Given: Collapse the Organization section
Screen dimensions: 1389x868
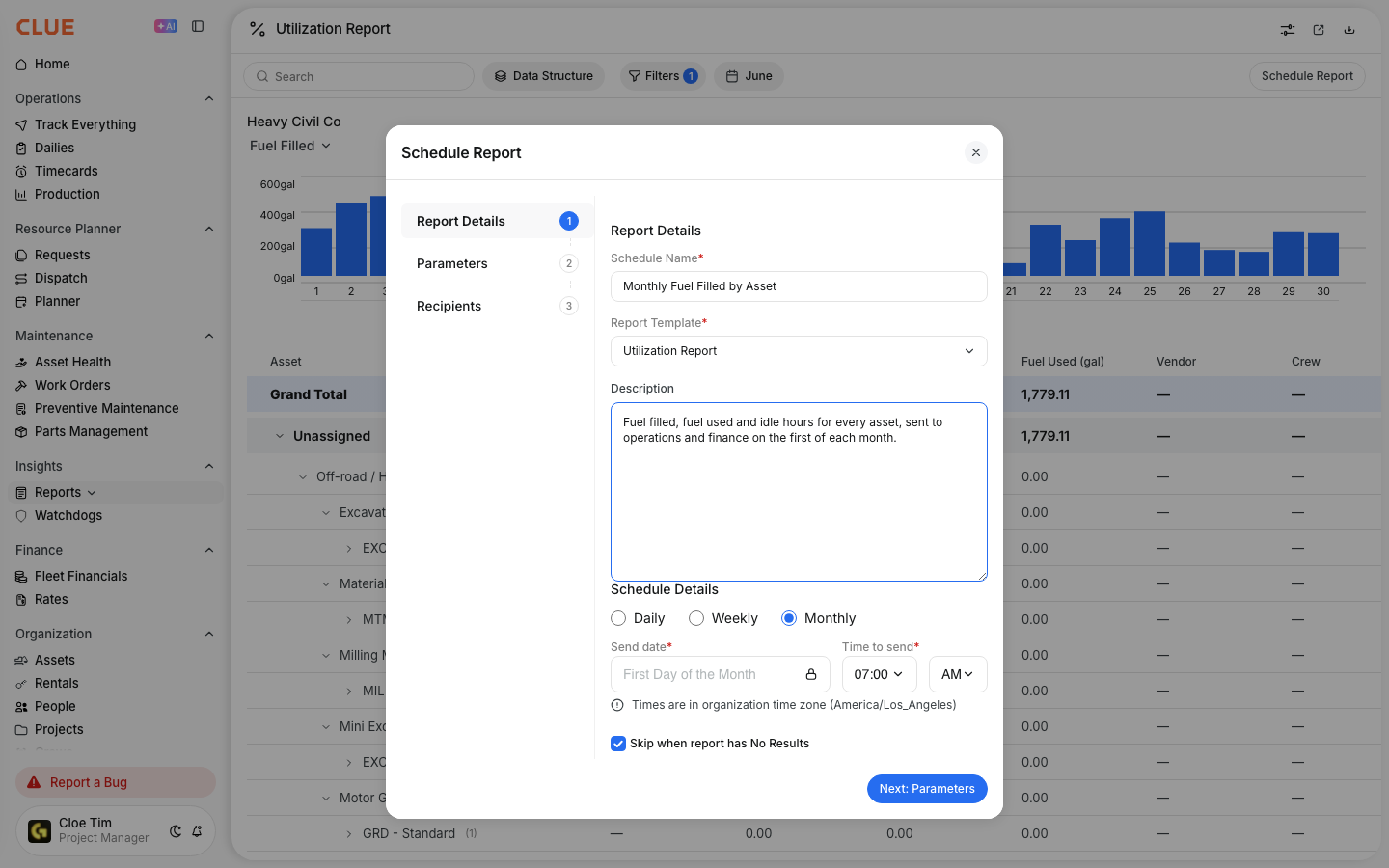Looking at the screenshot, I should coord(209,634).
